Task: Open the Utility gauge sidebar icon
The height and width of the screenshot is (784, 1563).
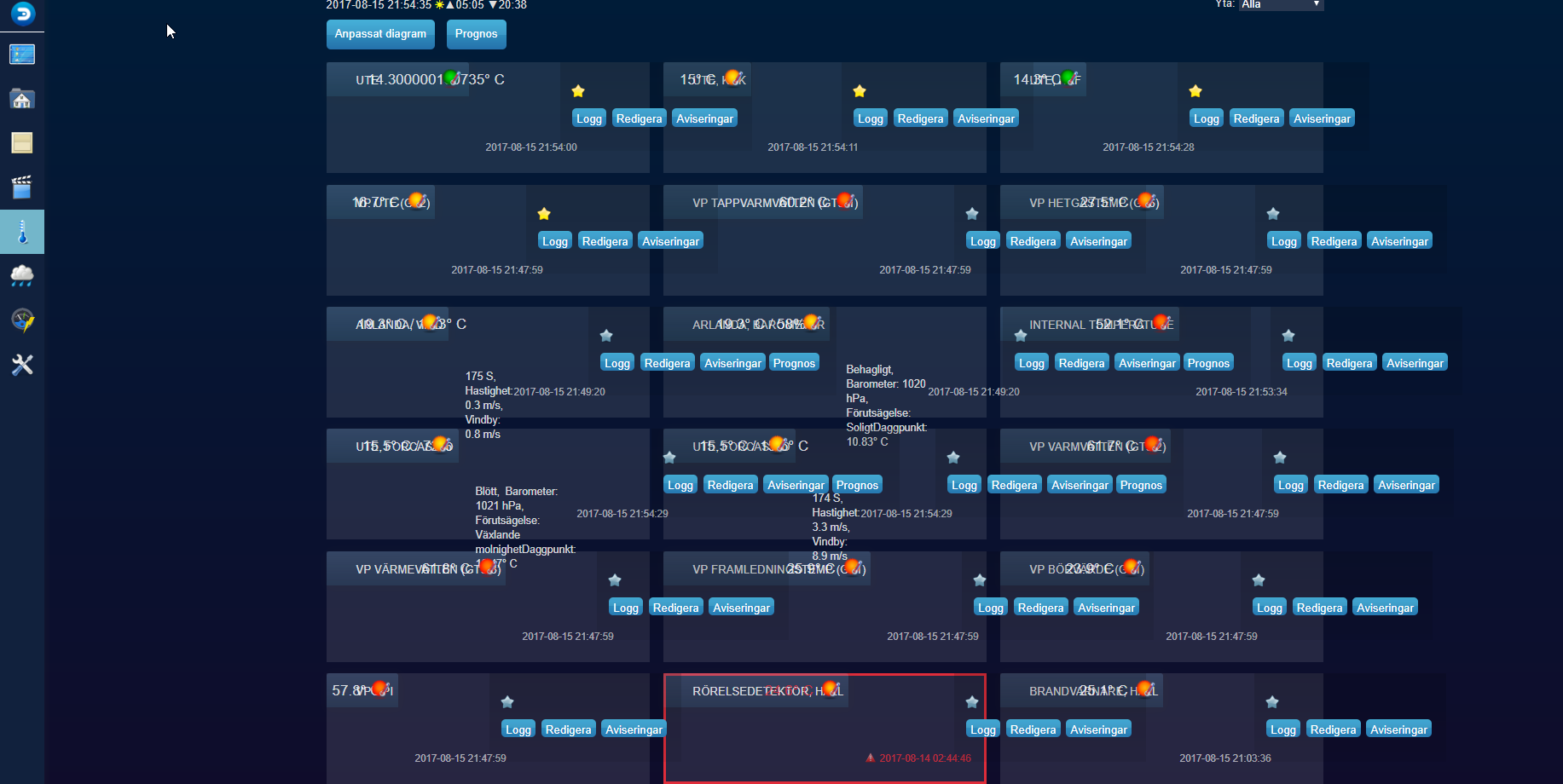Action: (x=22, y=320)
